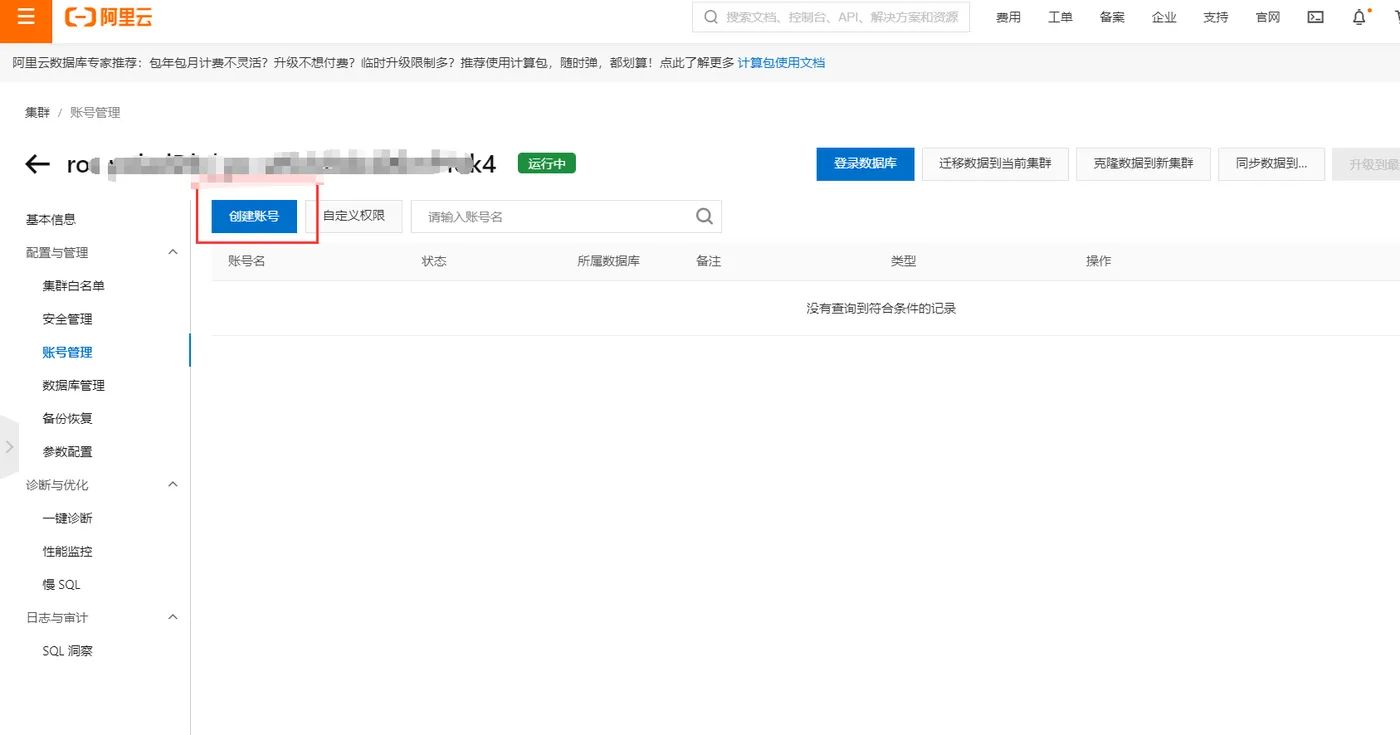
Task: Click 集群 in the breadcrumb
Action: pyautogui.click(x=37, y=113)
